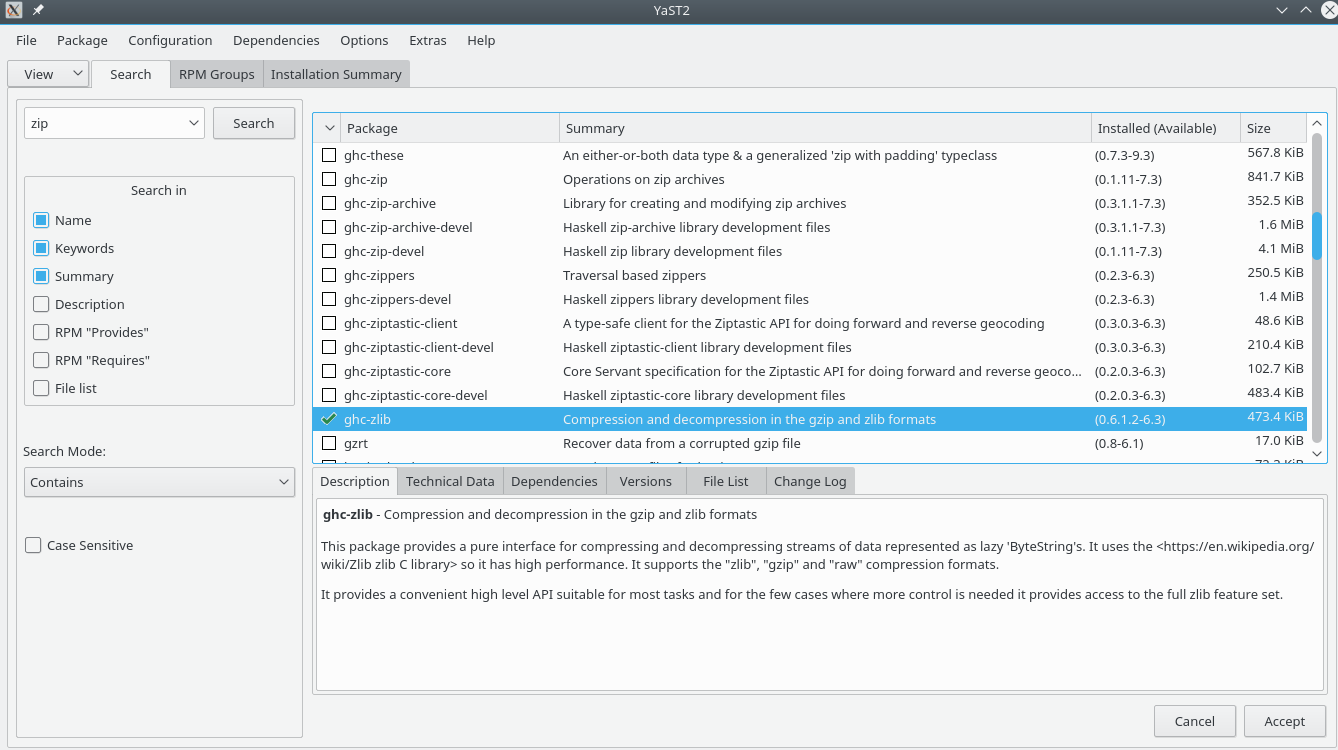This screenshot has height=750, width=1338.
Task: Click the status icon beside gzrt
Action: point(329,443)
